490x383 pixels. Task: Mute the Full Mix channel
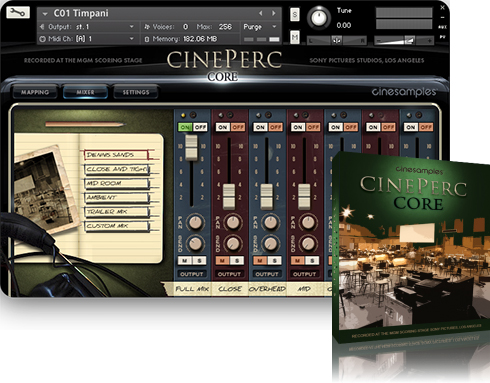185,261
